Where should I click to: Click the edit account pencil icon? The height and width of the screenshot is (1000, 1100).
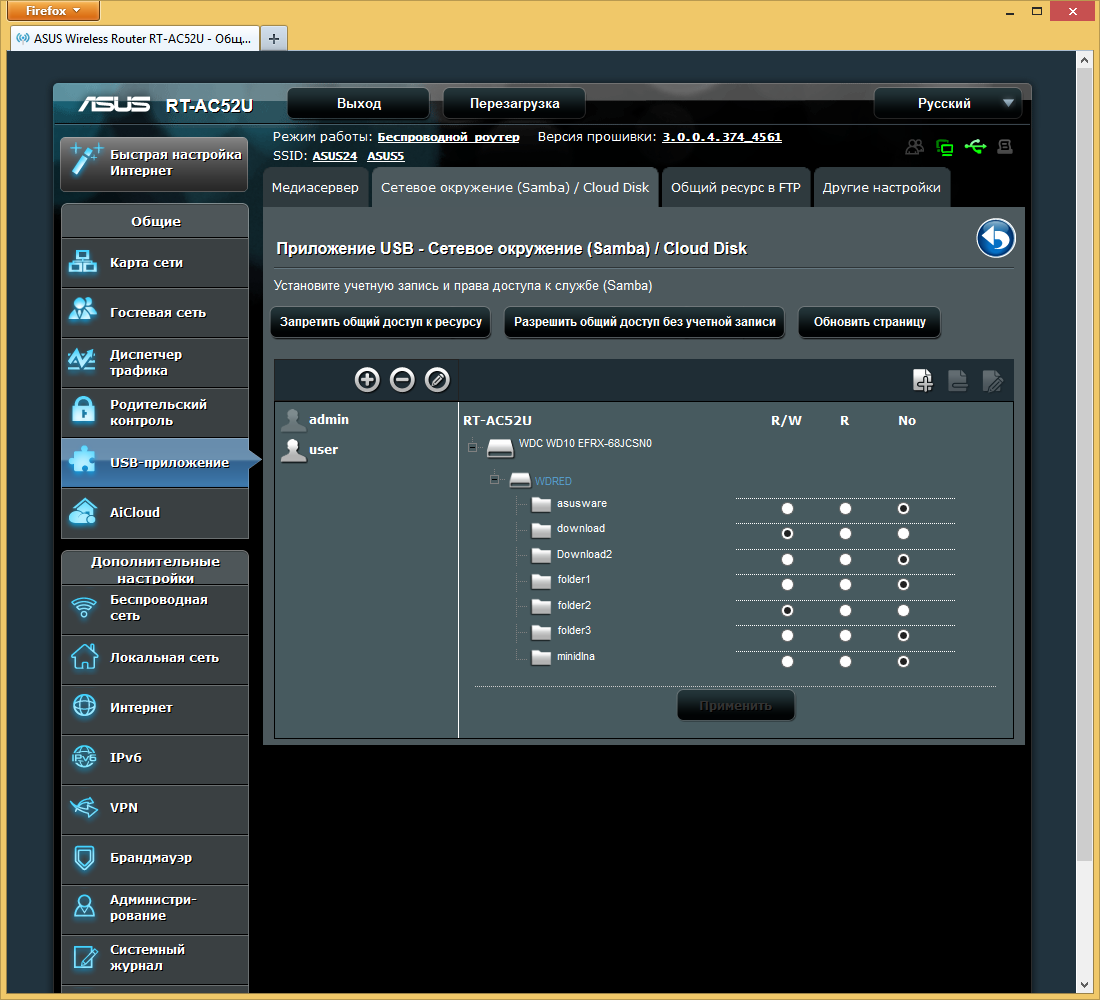[437, 380]
